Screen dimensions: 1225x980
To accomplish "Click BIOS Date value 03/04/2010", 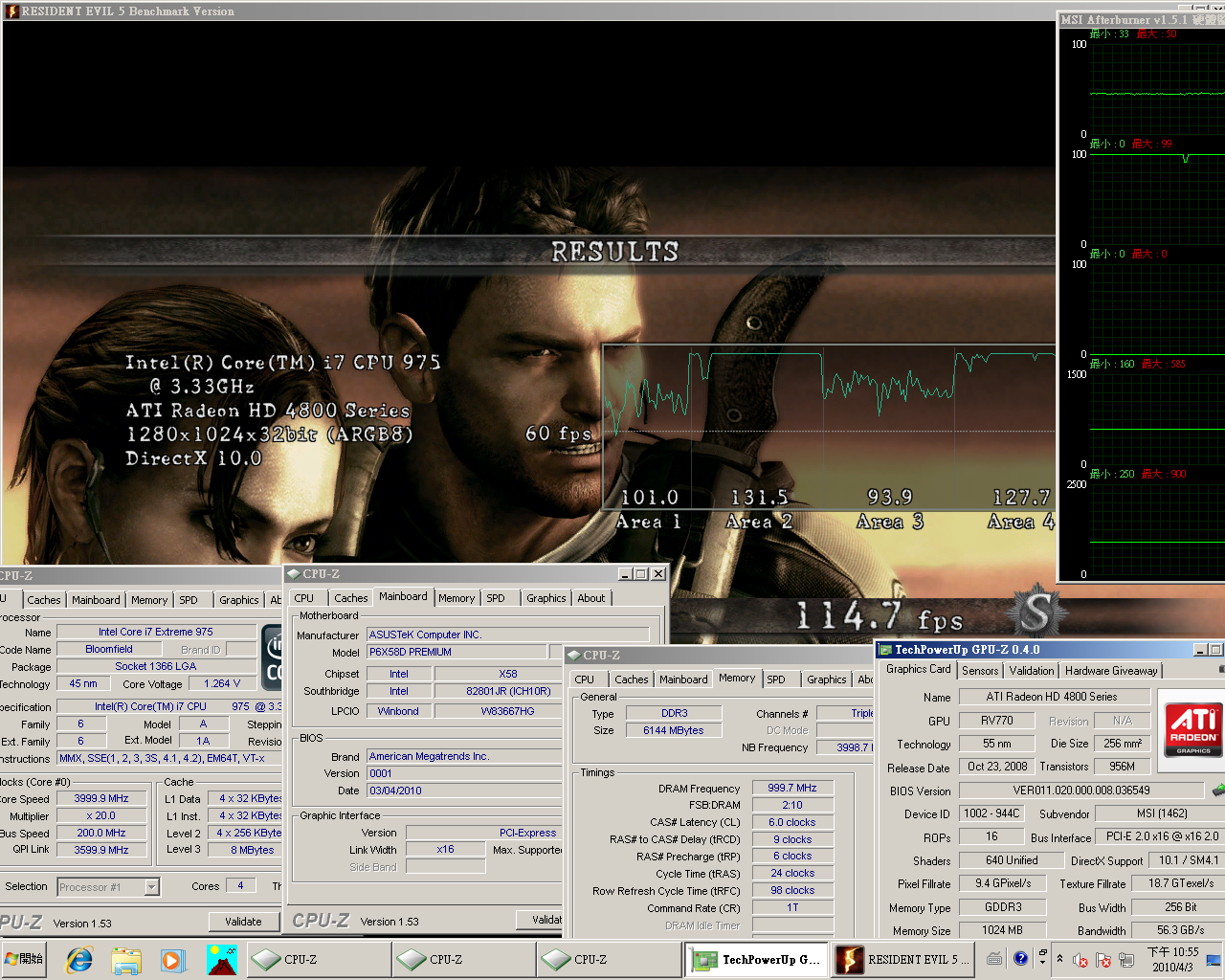I will [x=465, y=791].
